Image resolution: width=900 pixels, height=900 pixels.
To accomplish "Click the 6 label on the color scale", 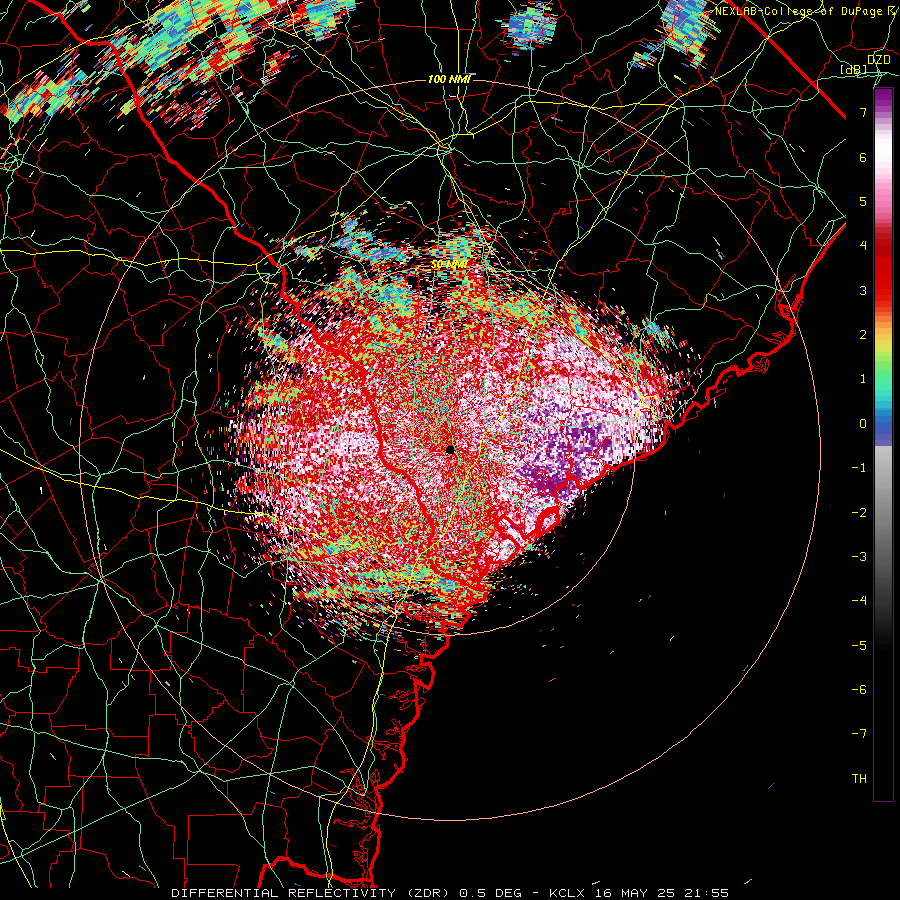I will pos(863,157).
